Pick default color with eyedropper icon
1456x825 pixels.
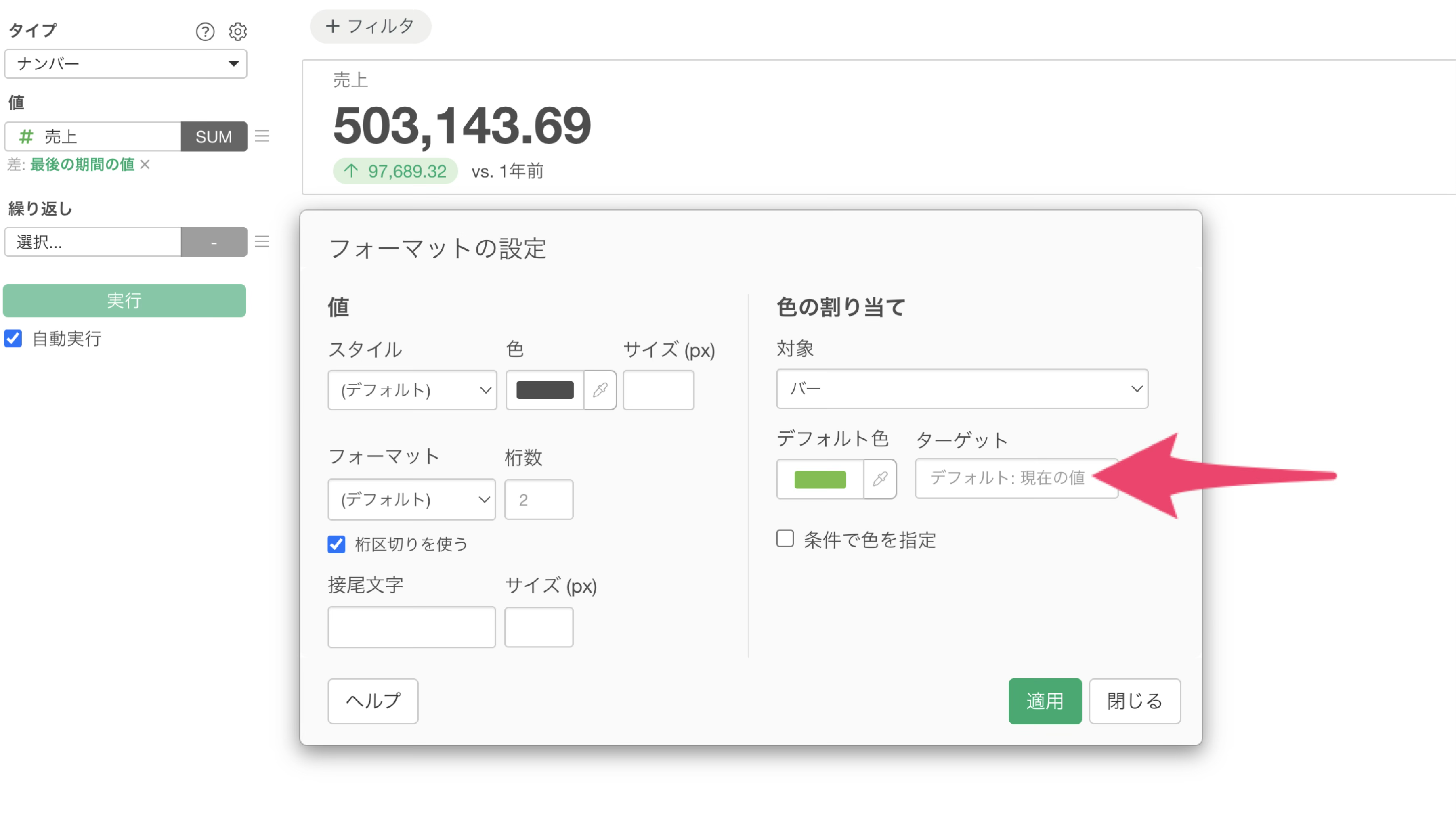point(879,479)
